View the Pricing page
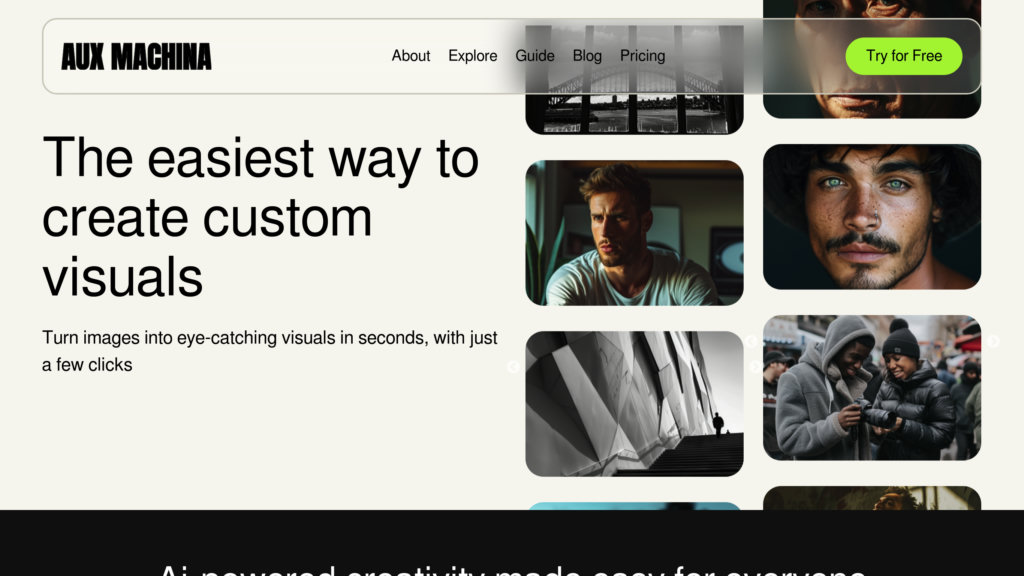Viewport: 1024px width, 576px height. click(643, 56)
